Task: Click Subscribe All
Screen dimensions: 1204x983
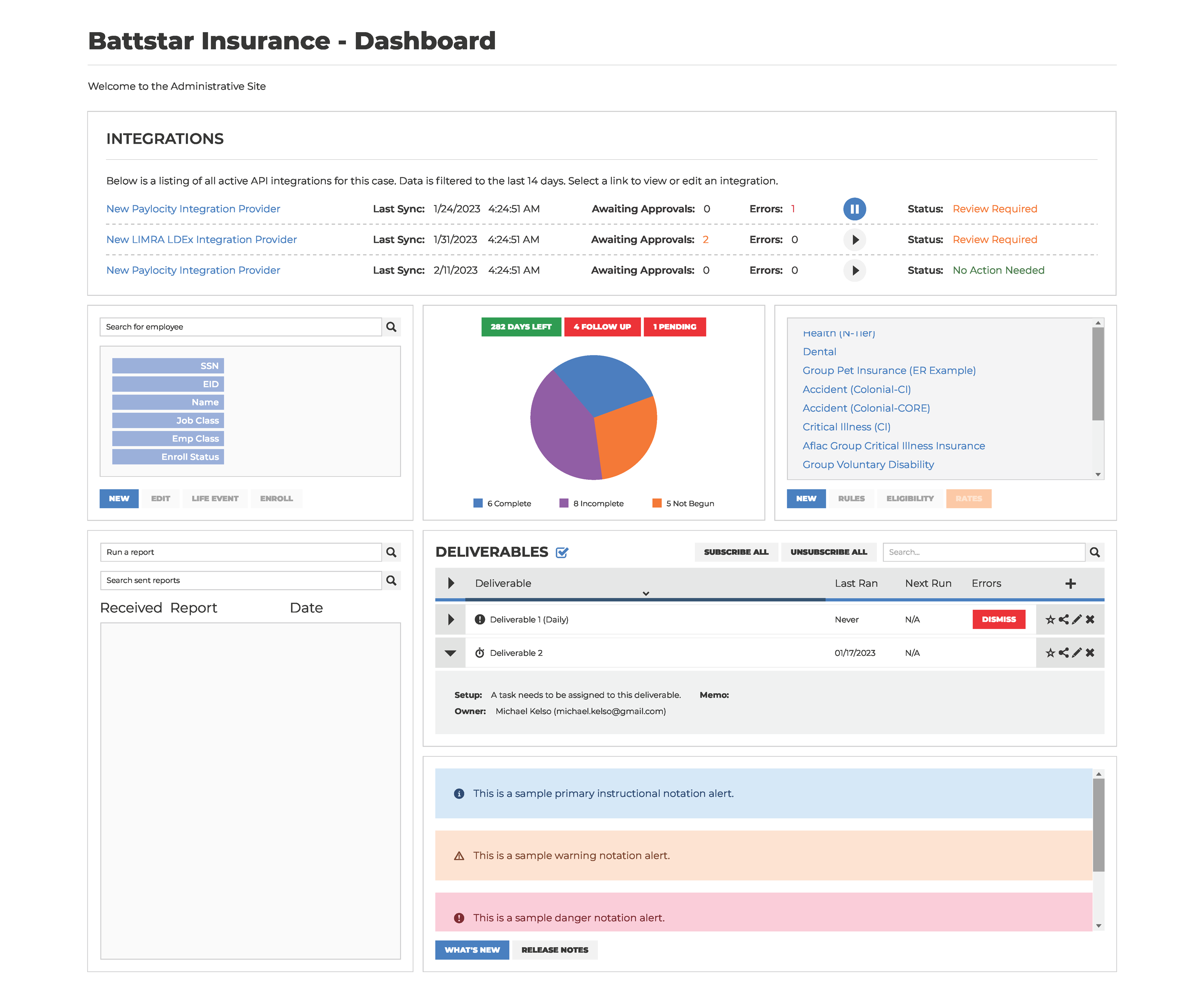Action: point(736,552)
